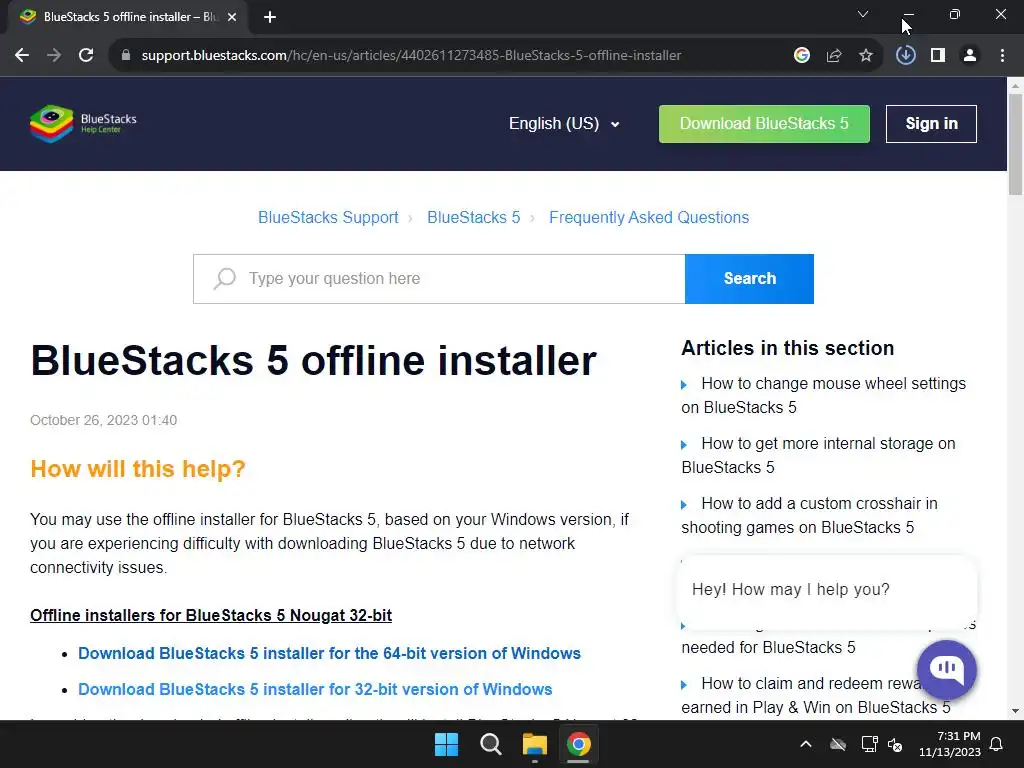The image size is (1024, 768).
Task: Share this page via share icon
Action: 834,56
